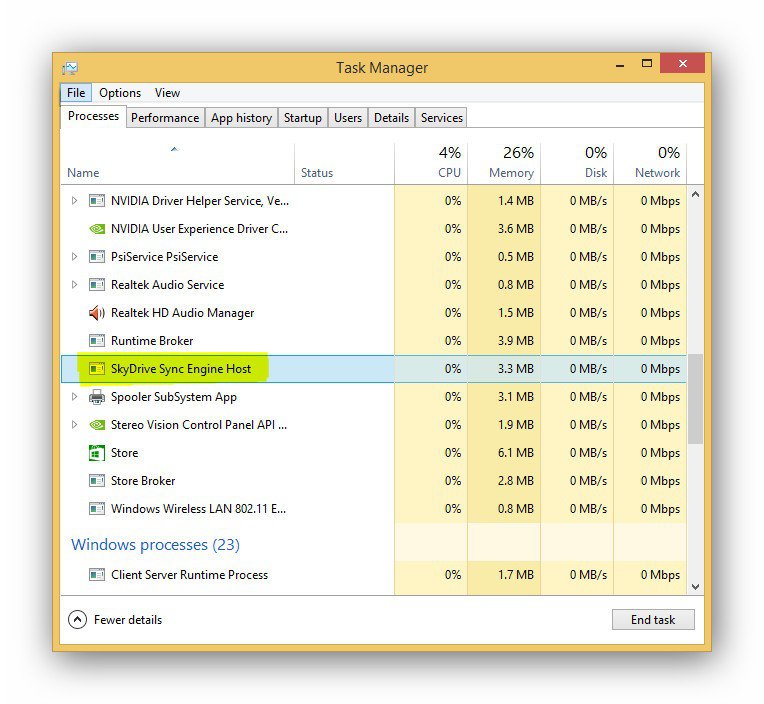Select the Processes tab
This screenshot has height=704, width=764.
[93, 116]
